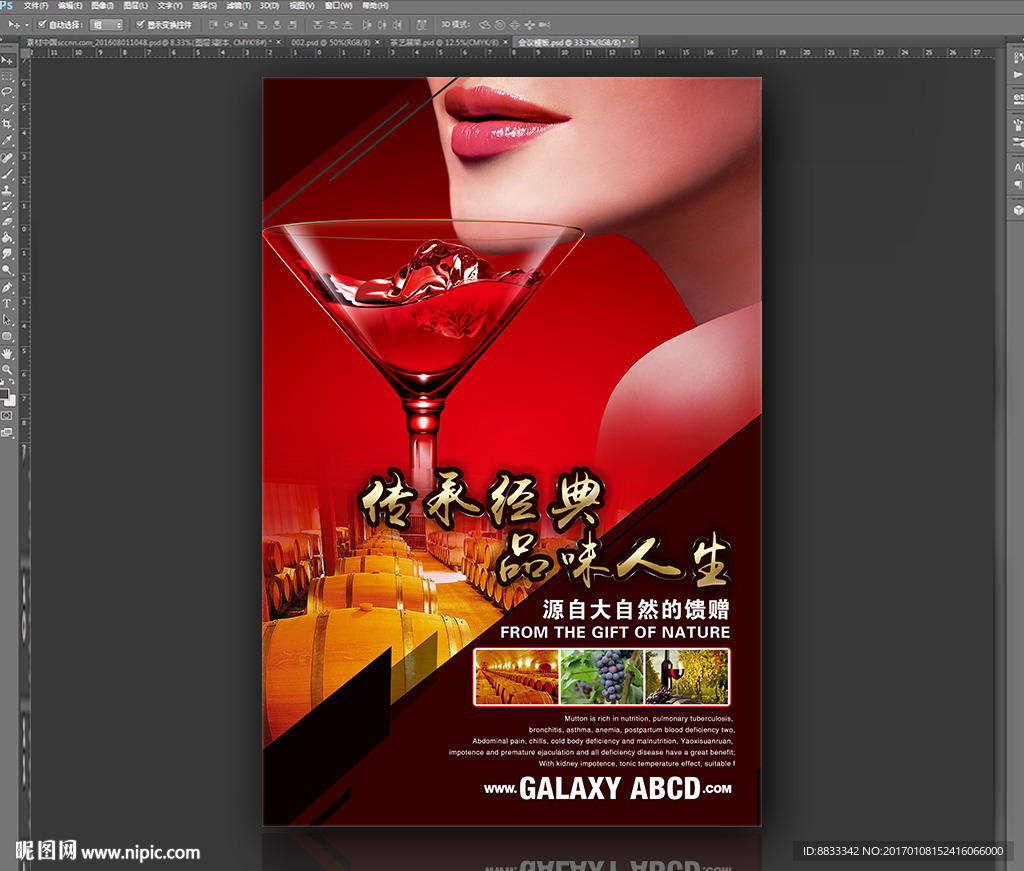This screenshot has width=1024, height=871.
Task: Open the 滤镜(T) menu
Action: point(236,6)
